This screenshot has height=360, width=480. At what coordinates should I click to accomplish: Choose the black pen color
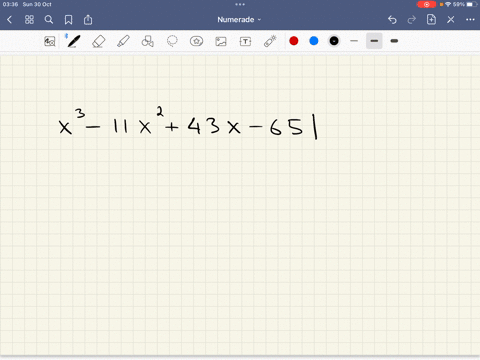coord(334,41)
